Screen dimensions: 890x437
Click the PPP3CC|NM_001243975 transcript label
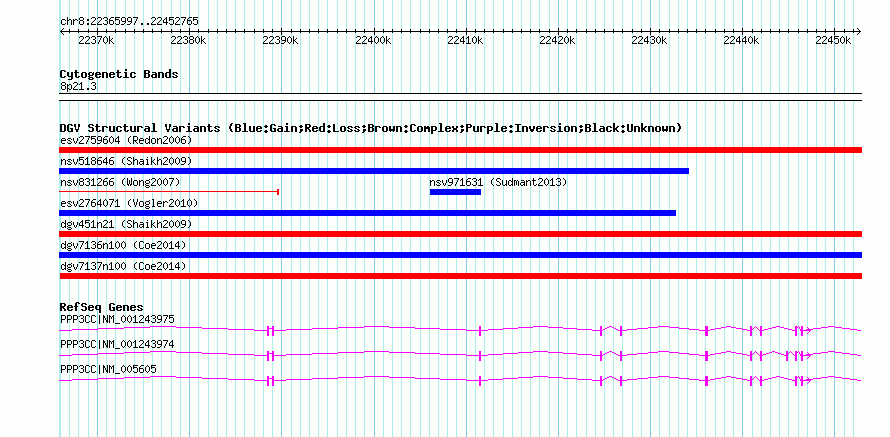117,320
